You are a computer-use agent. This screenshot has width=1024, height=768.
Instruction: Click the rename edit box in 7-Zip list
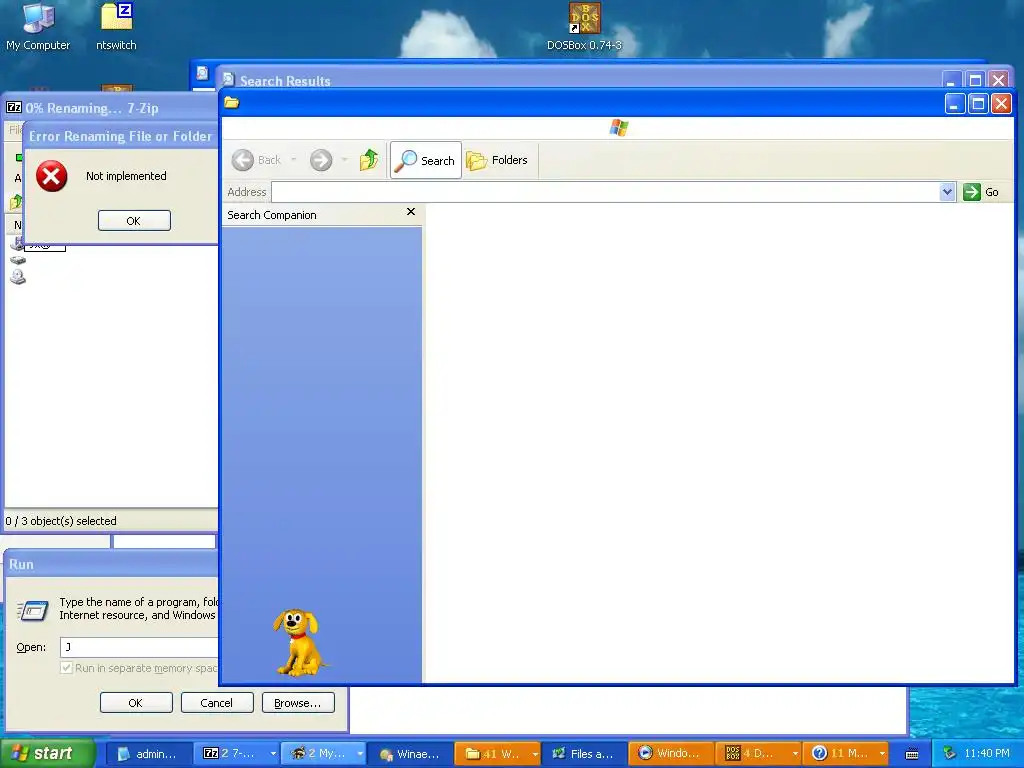44,246
